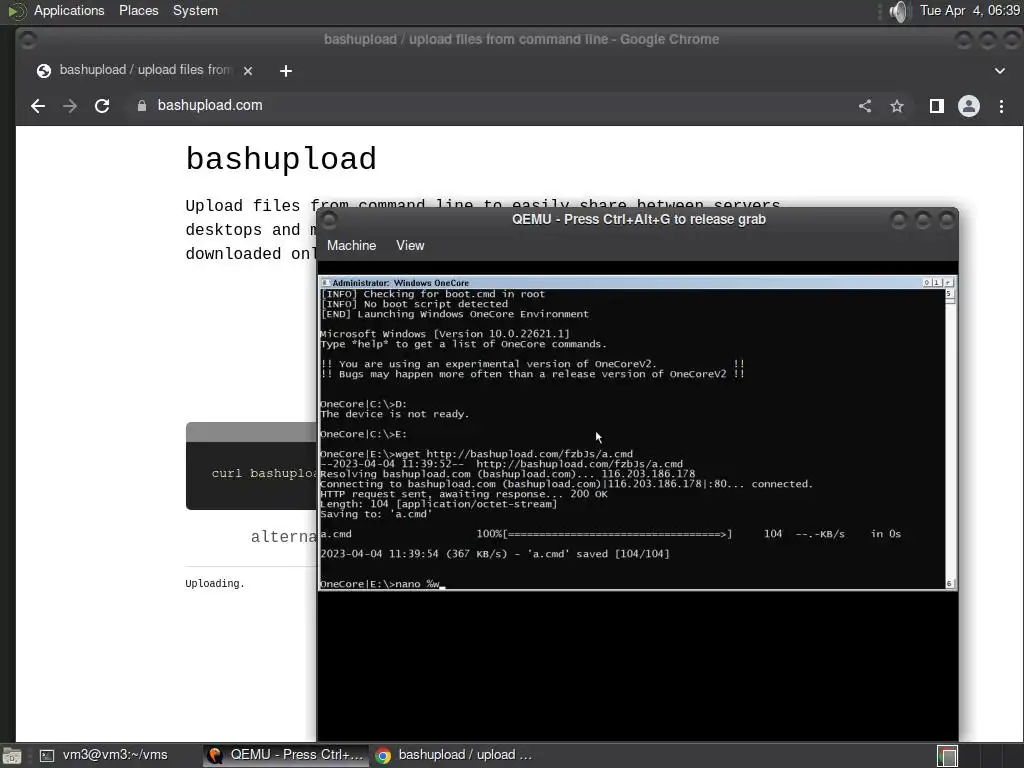
Task: Select QEMU window in the taskbar
Action: (285, 755)
